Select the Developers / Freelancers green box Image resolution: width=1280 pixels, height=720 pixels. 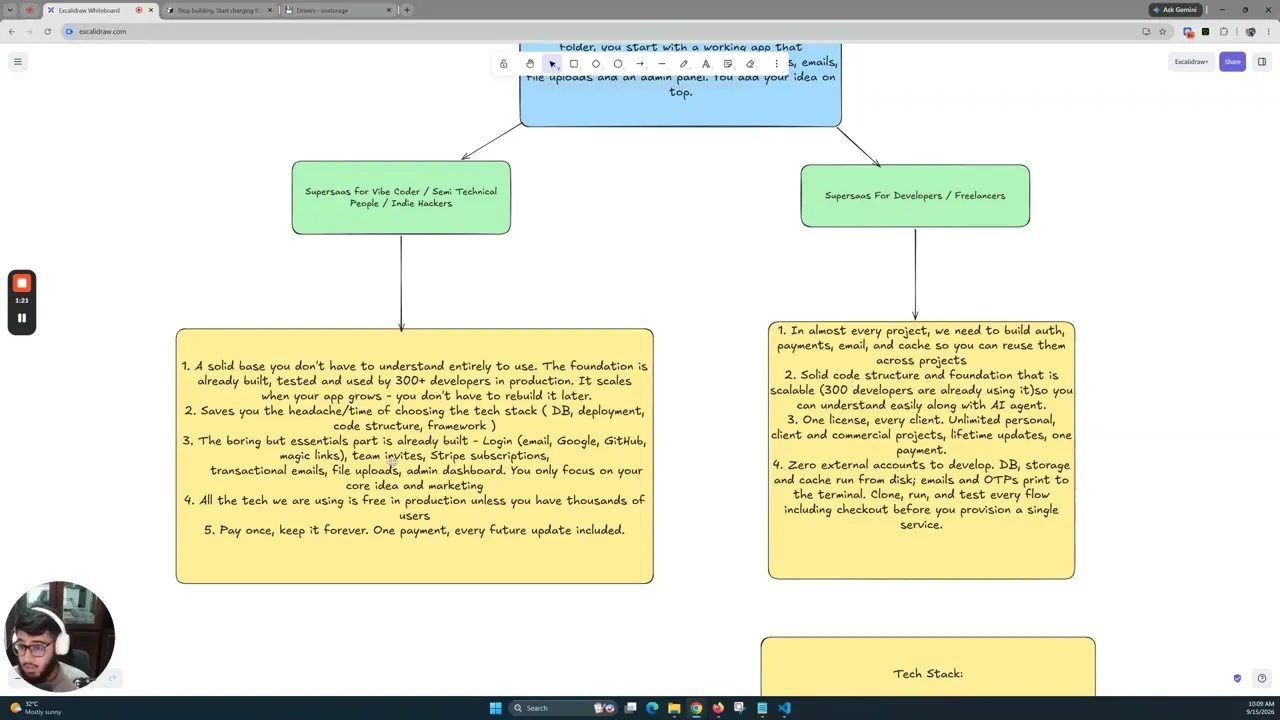[915, 196]
